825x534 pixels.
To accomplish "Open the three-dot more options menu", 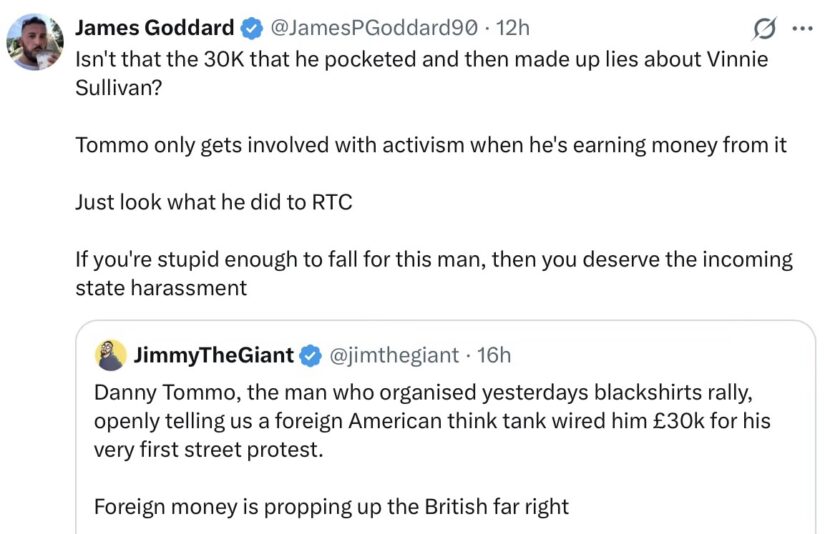I will tap(802, 29).
